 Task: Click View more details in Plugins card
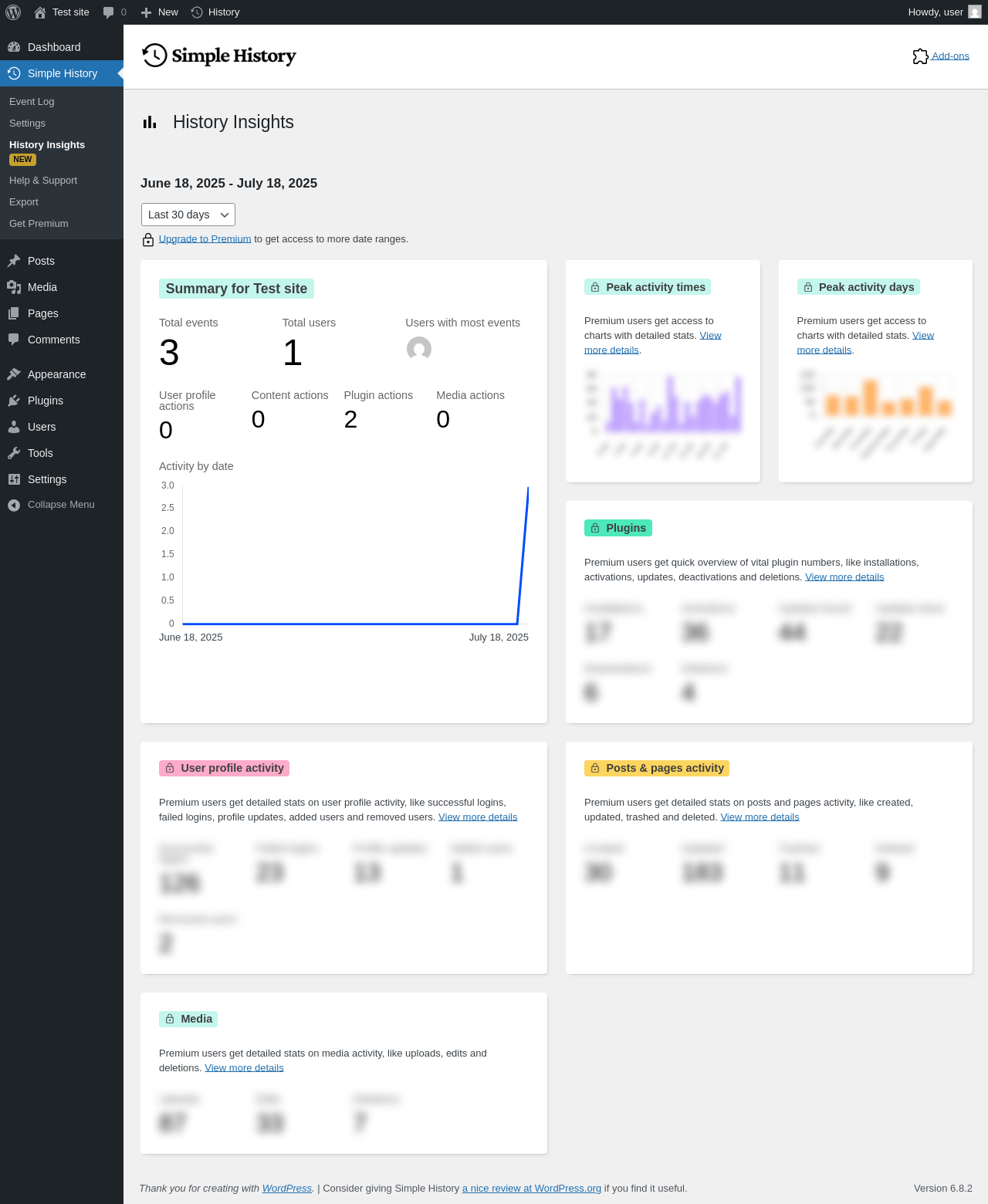coord(844,577)
